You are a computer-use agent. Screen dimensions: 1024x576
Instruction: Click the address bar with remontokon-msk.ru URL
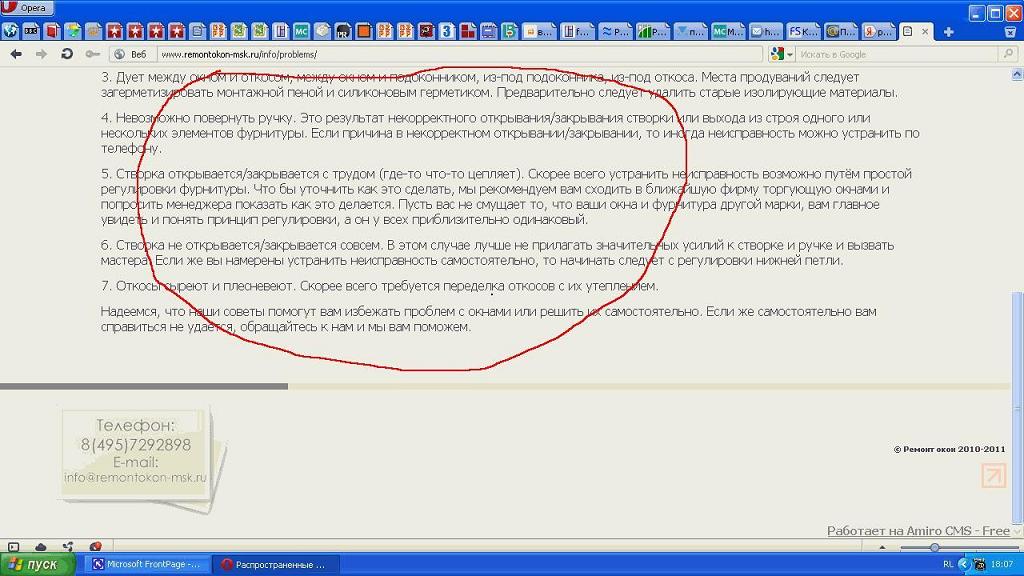click(x=460, y=54)
